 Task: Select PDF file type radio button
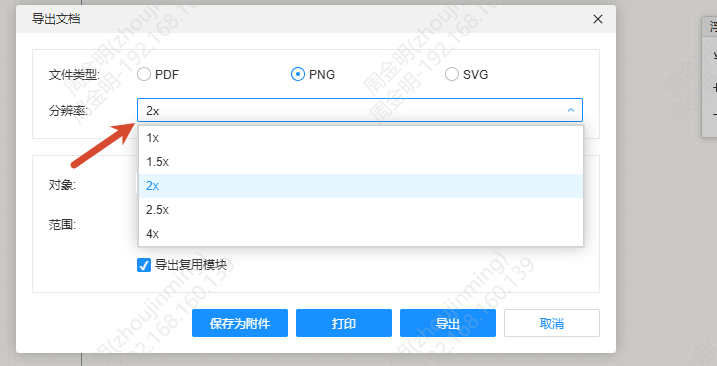coord(144,74)
